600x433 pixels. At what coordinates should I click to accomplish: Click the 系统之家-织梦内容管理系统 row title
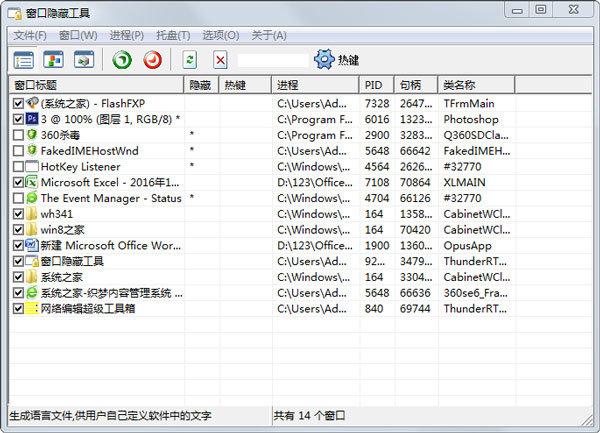[112, 293]
